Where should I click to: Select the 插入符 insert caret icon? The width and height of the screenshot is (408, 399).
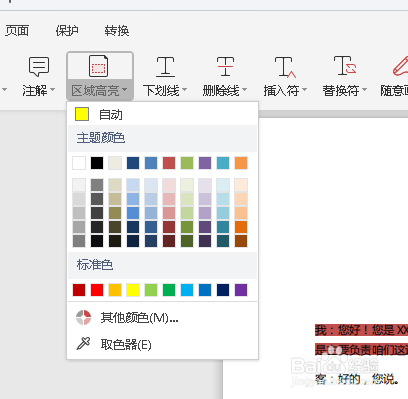pos(285,67)
